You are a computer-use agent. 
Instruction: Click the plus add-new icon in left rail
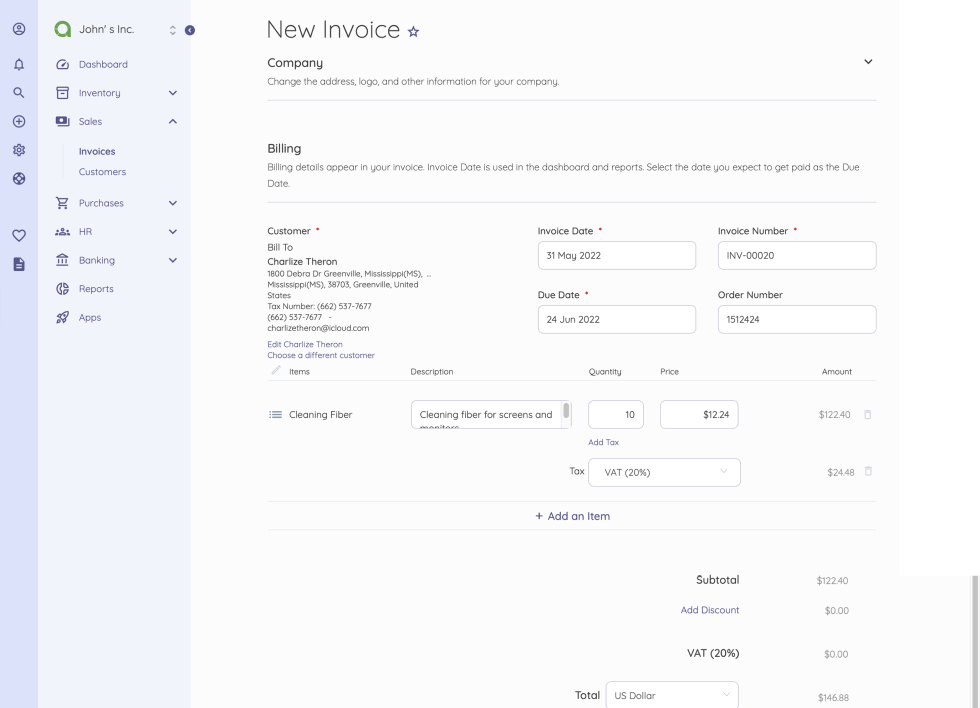pos(18,122)
